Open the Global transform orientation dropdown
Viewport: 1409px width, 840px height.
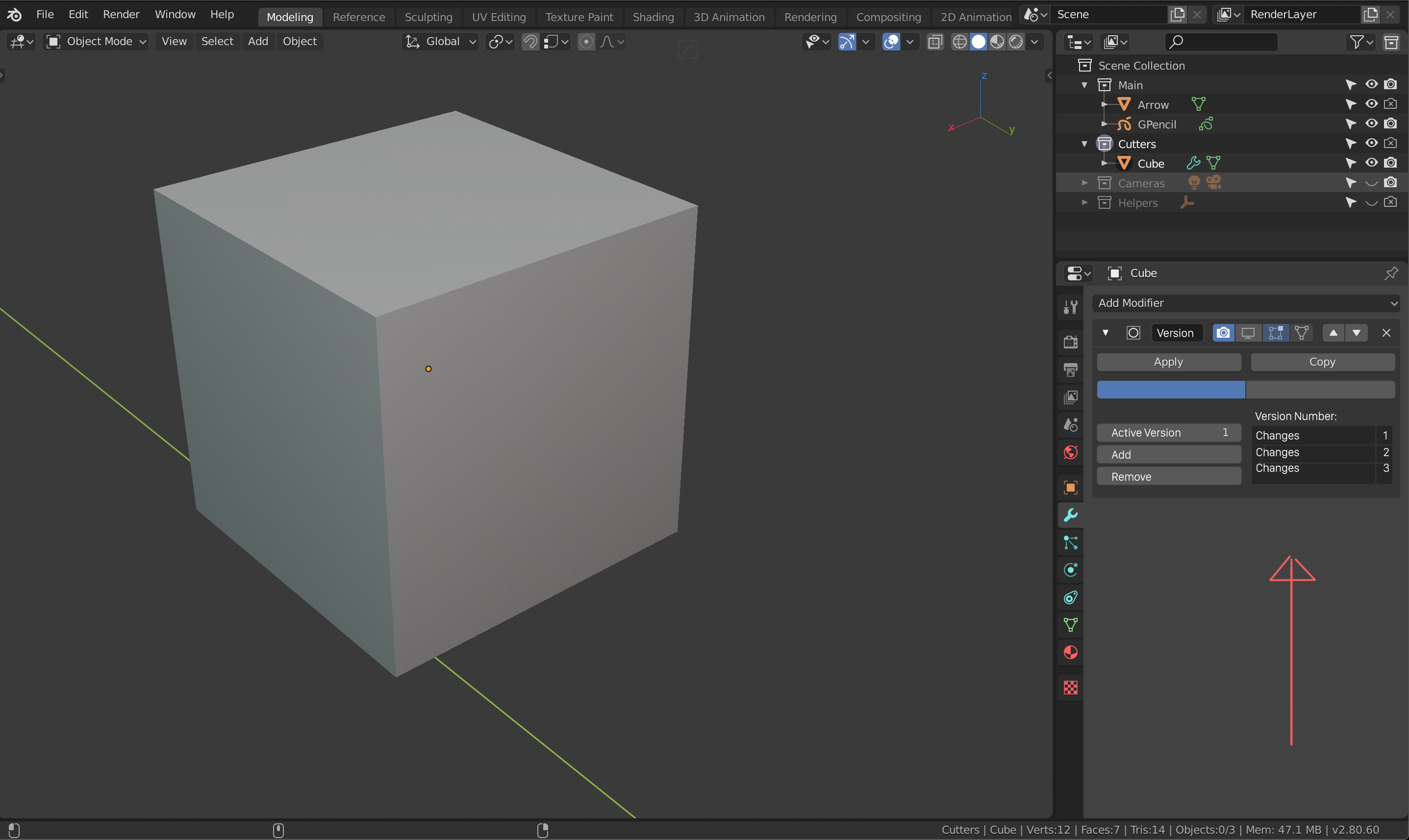(440, 41)
